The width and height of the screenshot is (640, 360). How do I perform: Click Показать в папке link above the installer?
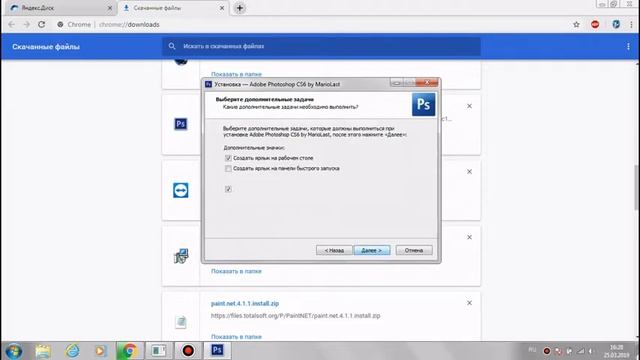(236, 74)
